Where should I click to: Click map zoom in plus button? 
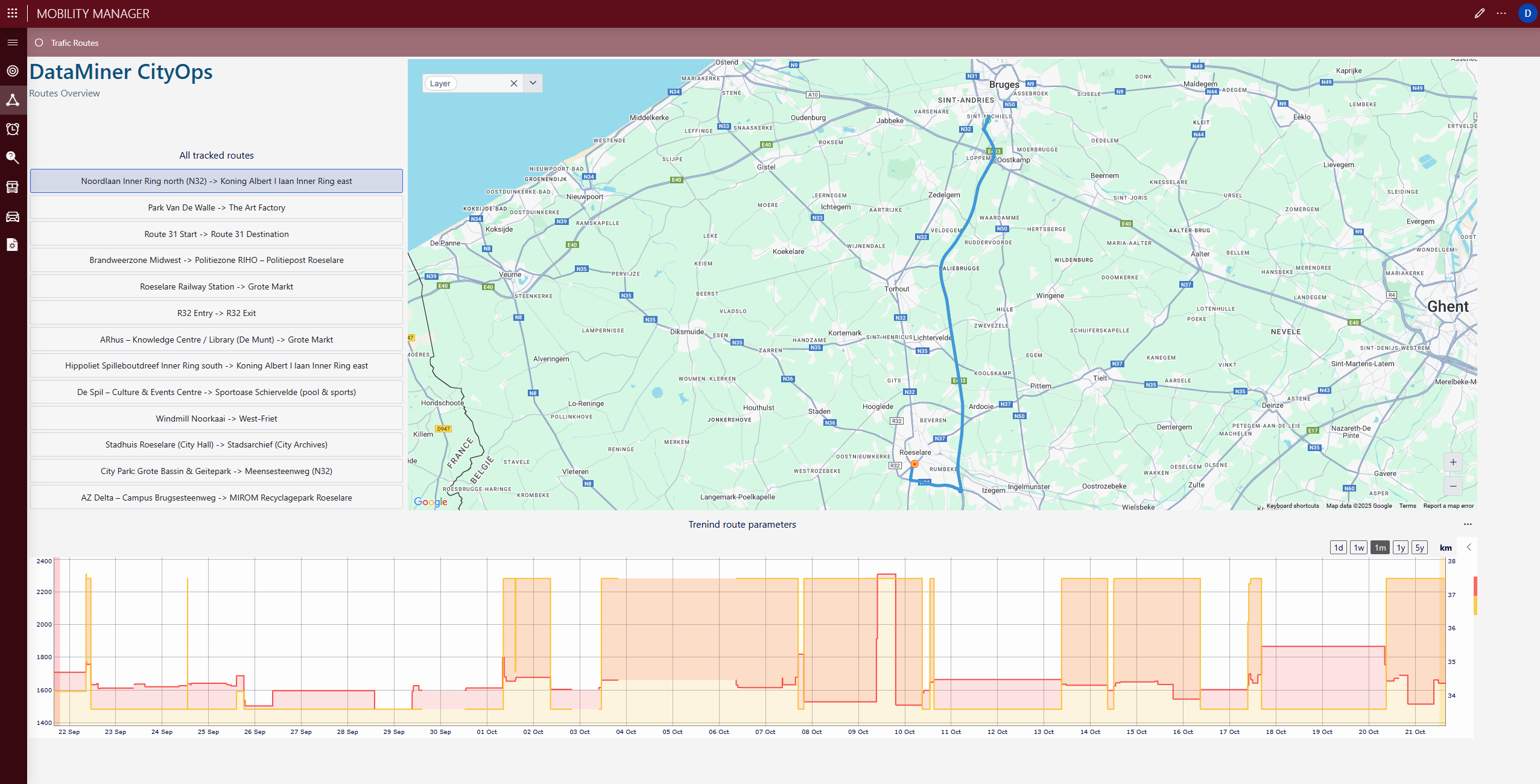point(1453,462)
